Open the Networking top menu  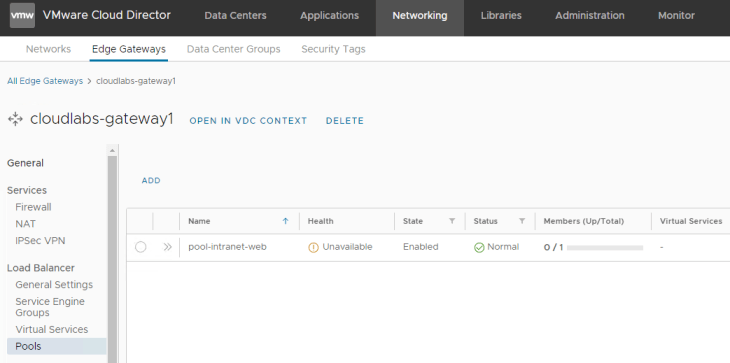pyautogui.click(x=419, y=15)
